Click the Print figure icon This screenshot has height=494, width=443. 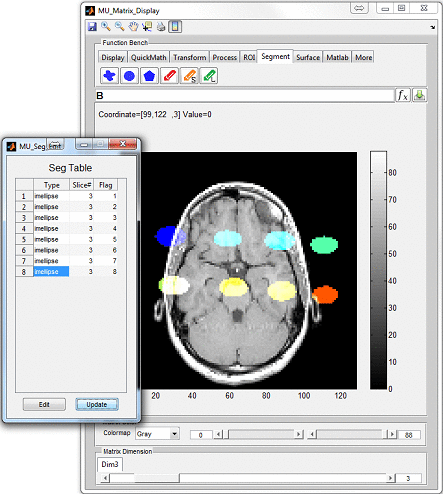(161, 27)
